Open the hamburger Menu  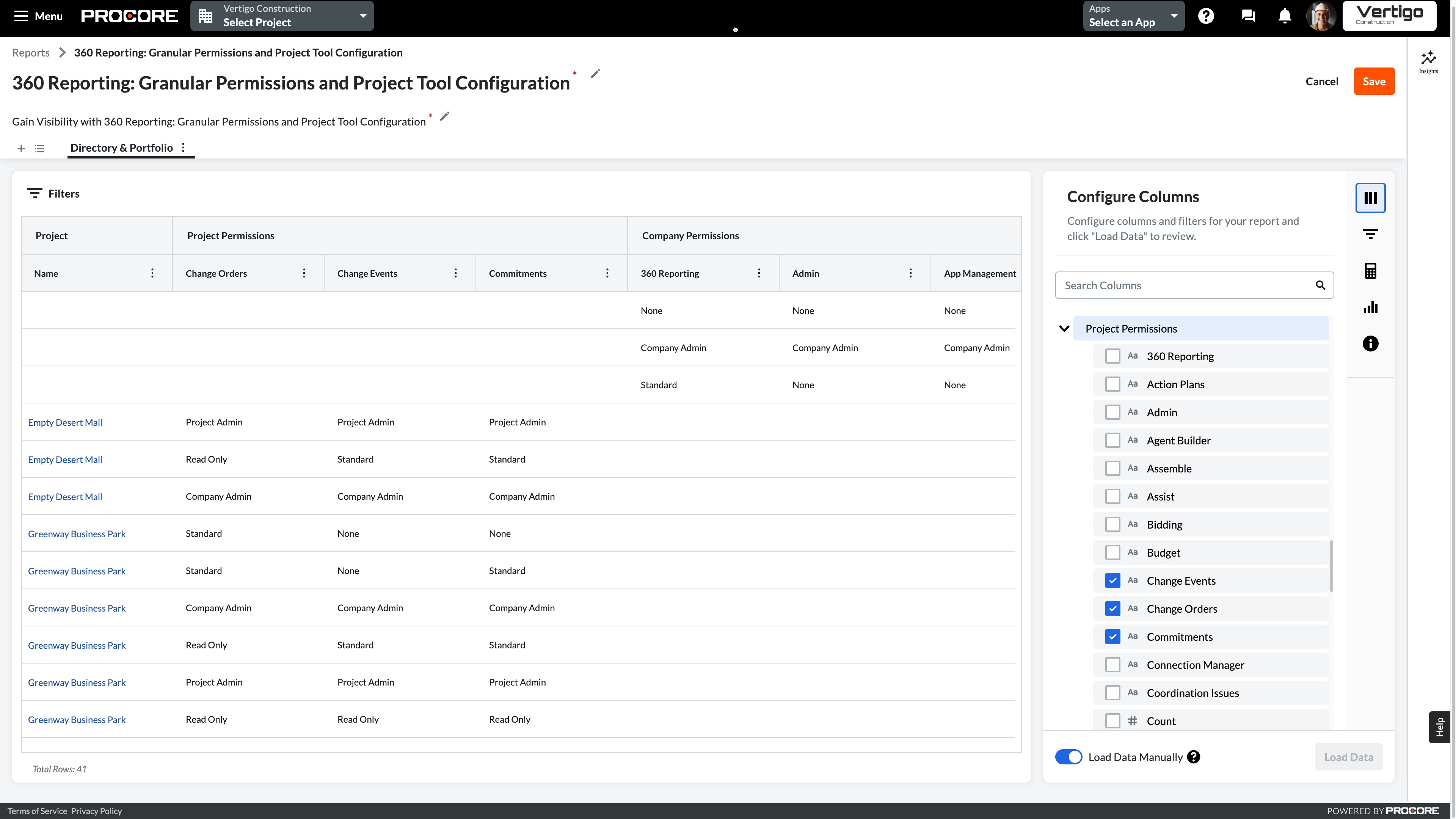[x=22, y=16]
